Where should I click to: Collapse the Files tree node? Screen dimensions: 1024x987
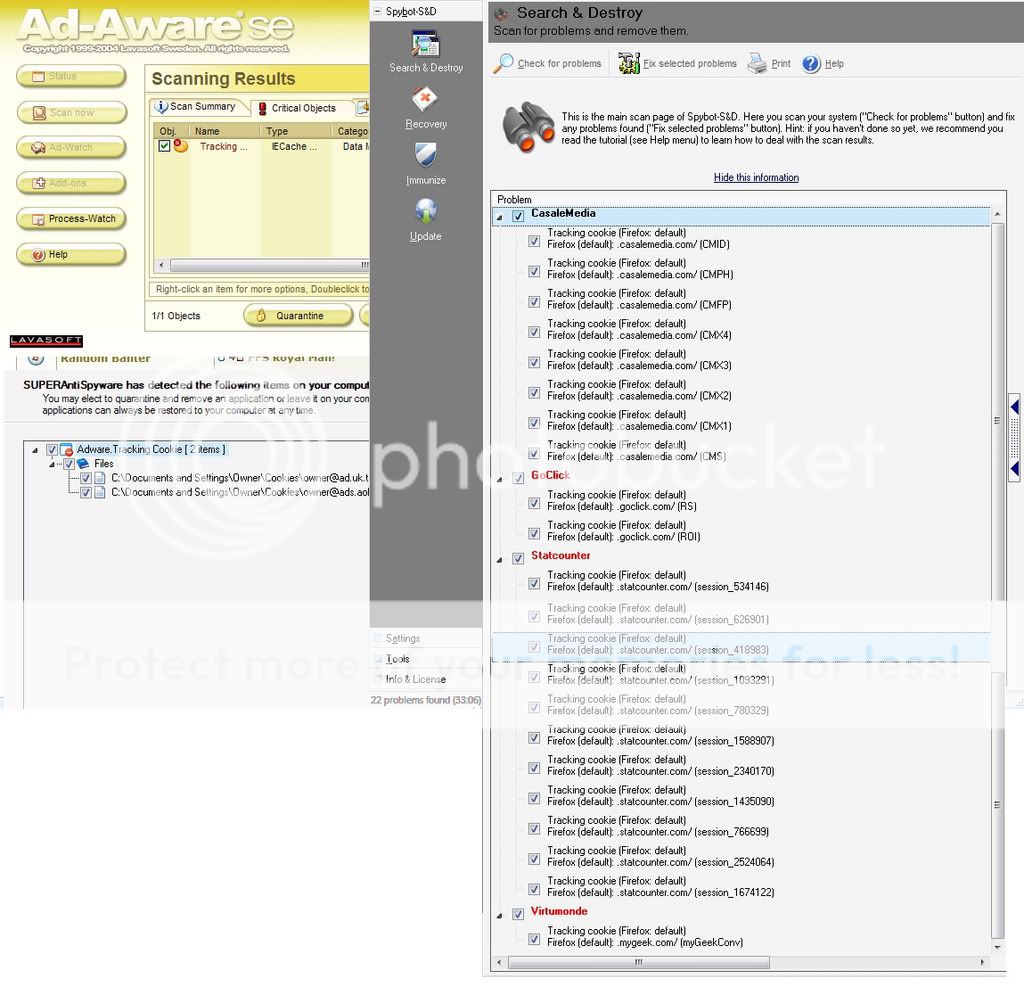coord(52,464)
